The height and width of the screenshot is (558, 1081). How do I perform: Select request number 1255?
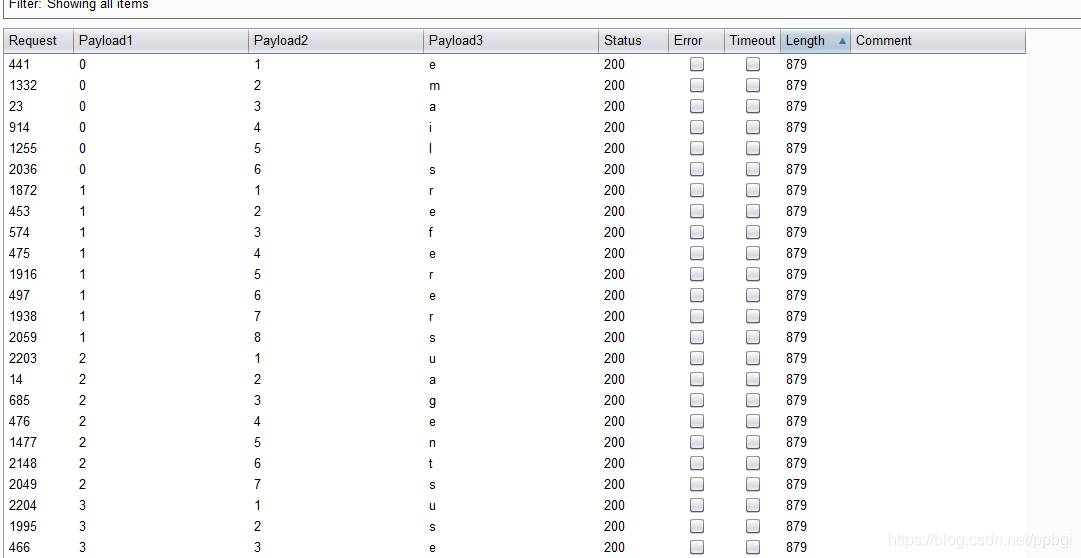[x=23, y=148]
